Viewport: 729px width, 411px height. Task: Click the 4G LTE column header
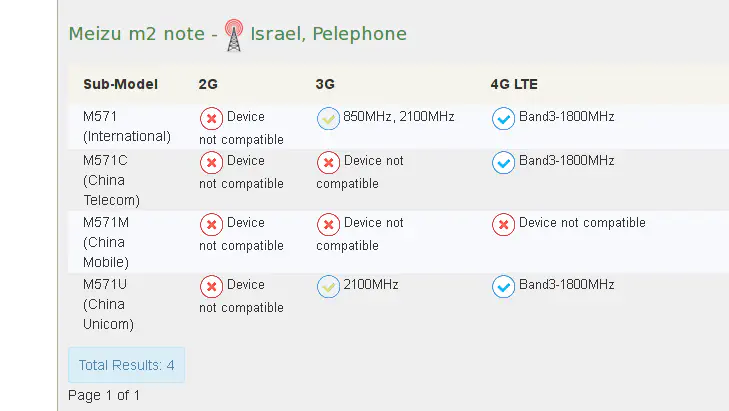(x=514, y=84)
